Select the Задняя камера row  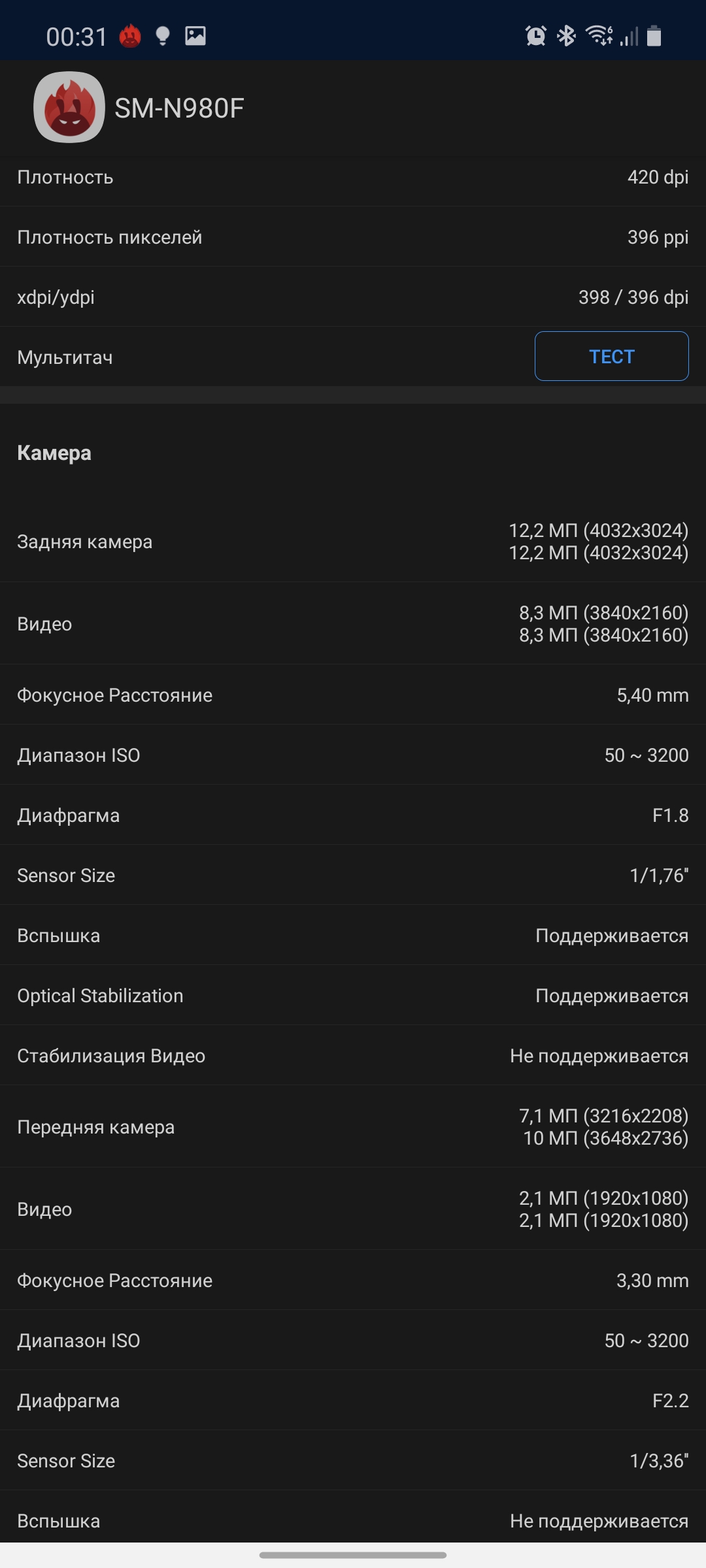(353, 542)
